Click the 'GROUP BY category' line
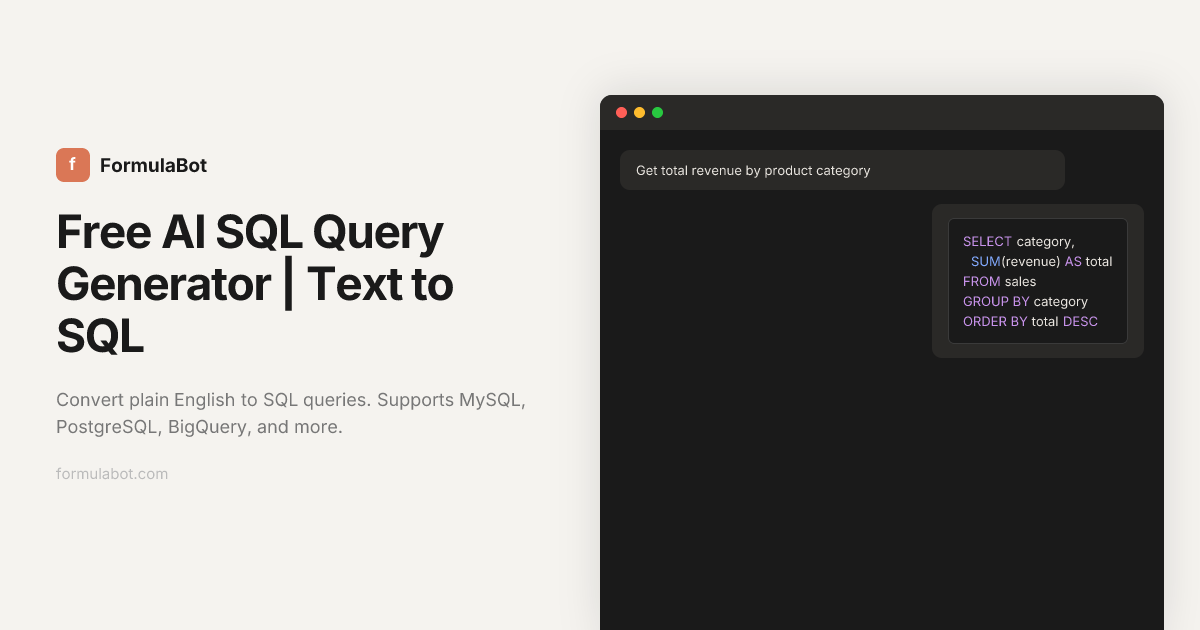The height and width of the screenshot is (630, 1200). point(1025,302)
